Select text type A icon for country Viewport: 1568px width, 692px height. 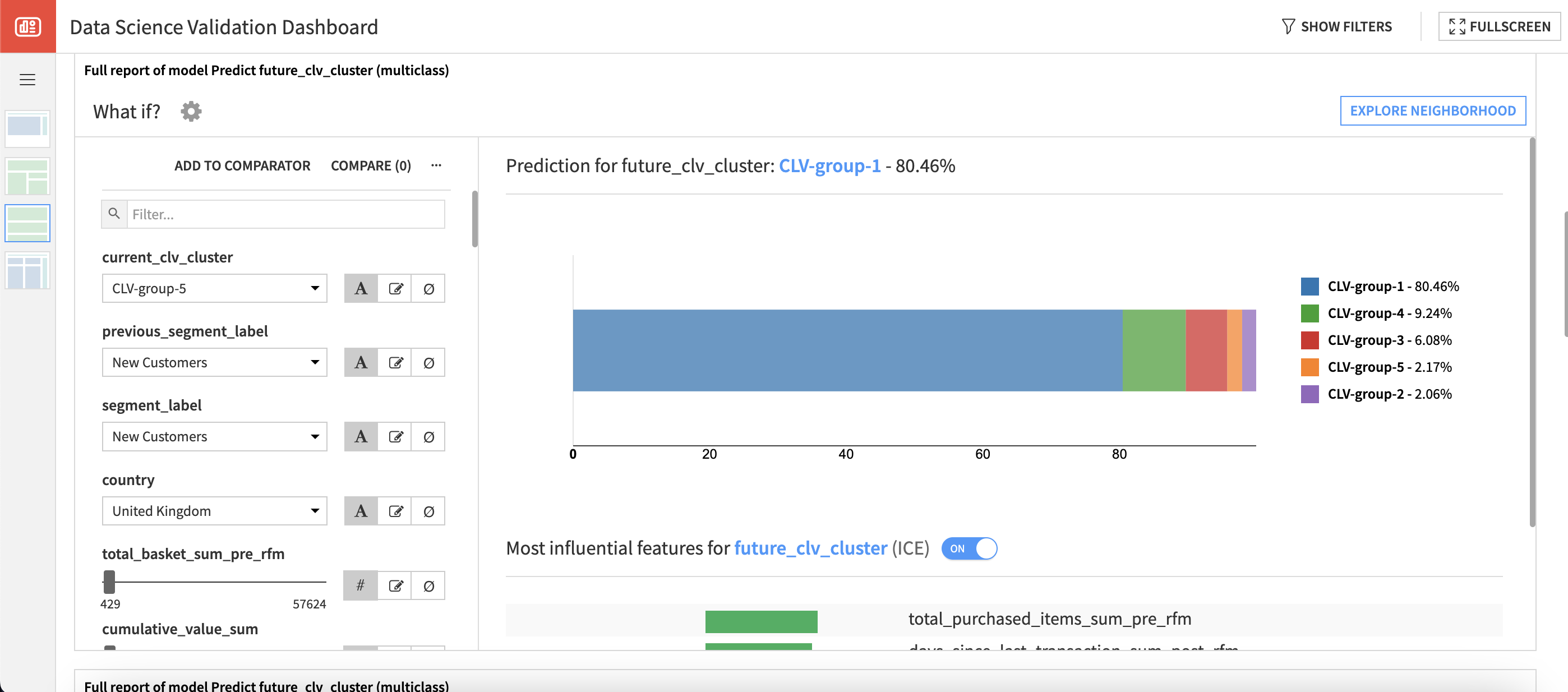(361, 511)
